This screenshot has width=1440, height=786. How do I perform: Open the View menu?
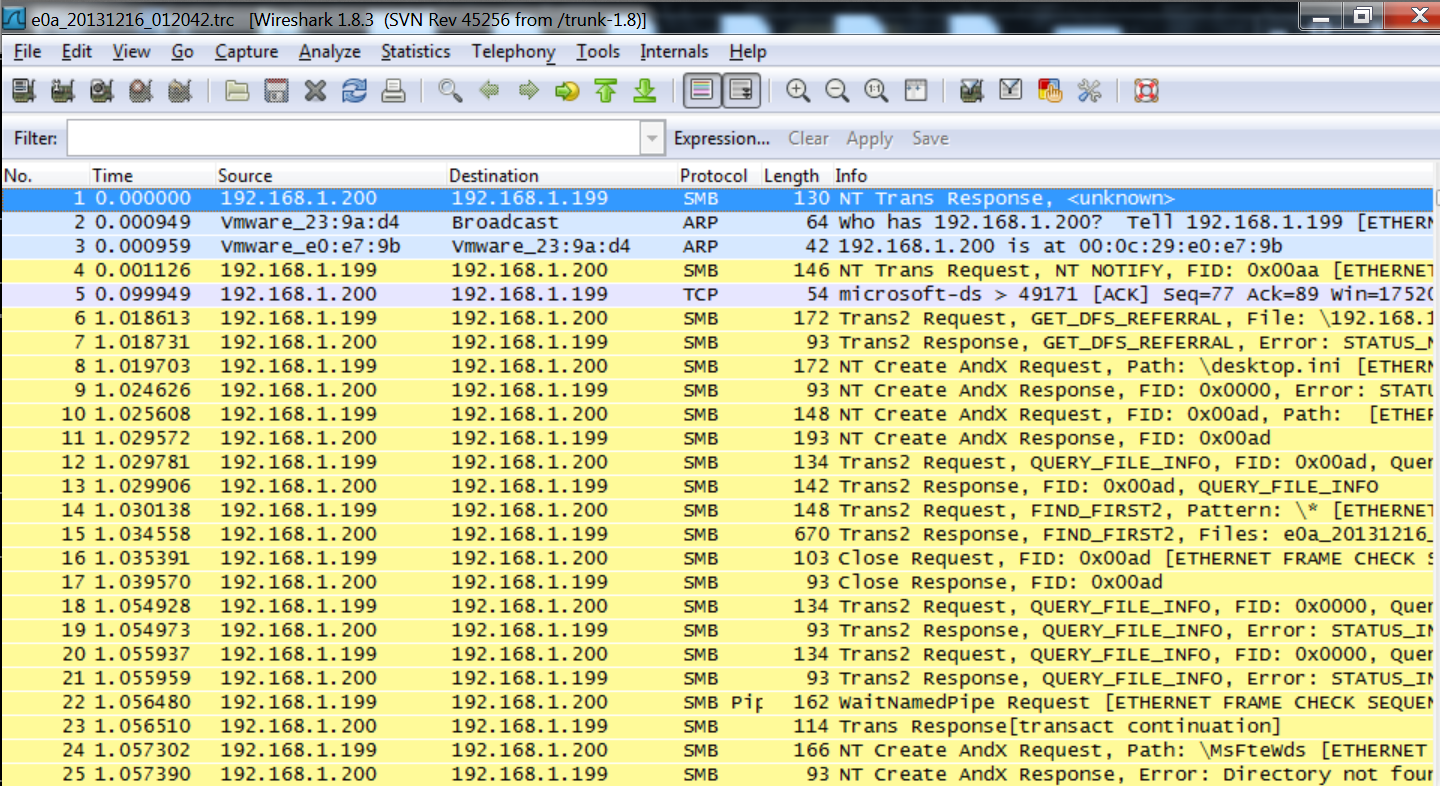(x=131, y=52)
